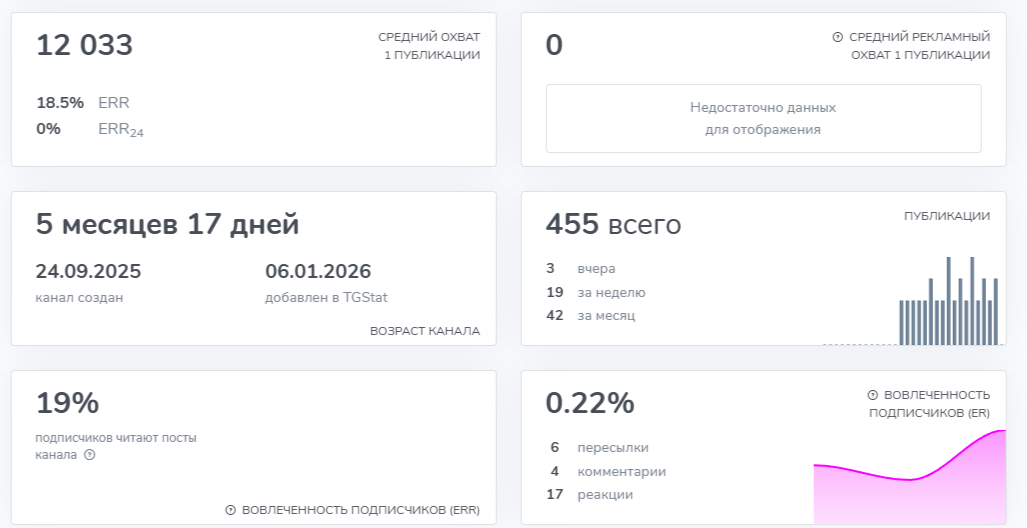
Task: Click help icon beside СРЕДНИЙ РЕКЛАМНЫЙ ОХВАТ
Action: [x=837, y=37]
